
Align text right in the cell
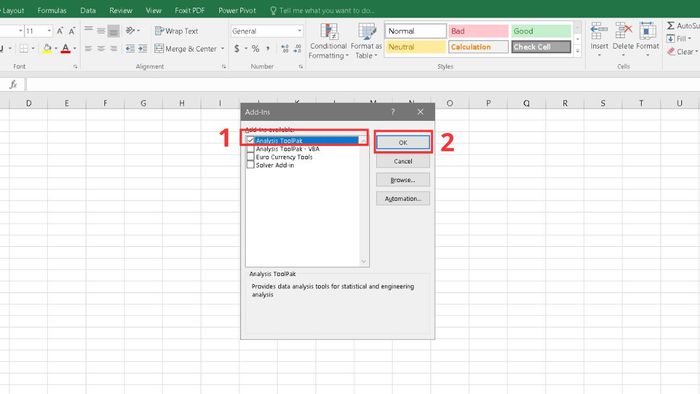pyautogui.click(x=113, y=48)
